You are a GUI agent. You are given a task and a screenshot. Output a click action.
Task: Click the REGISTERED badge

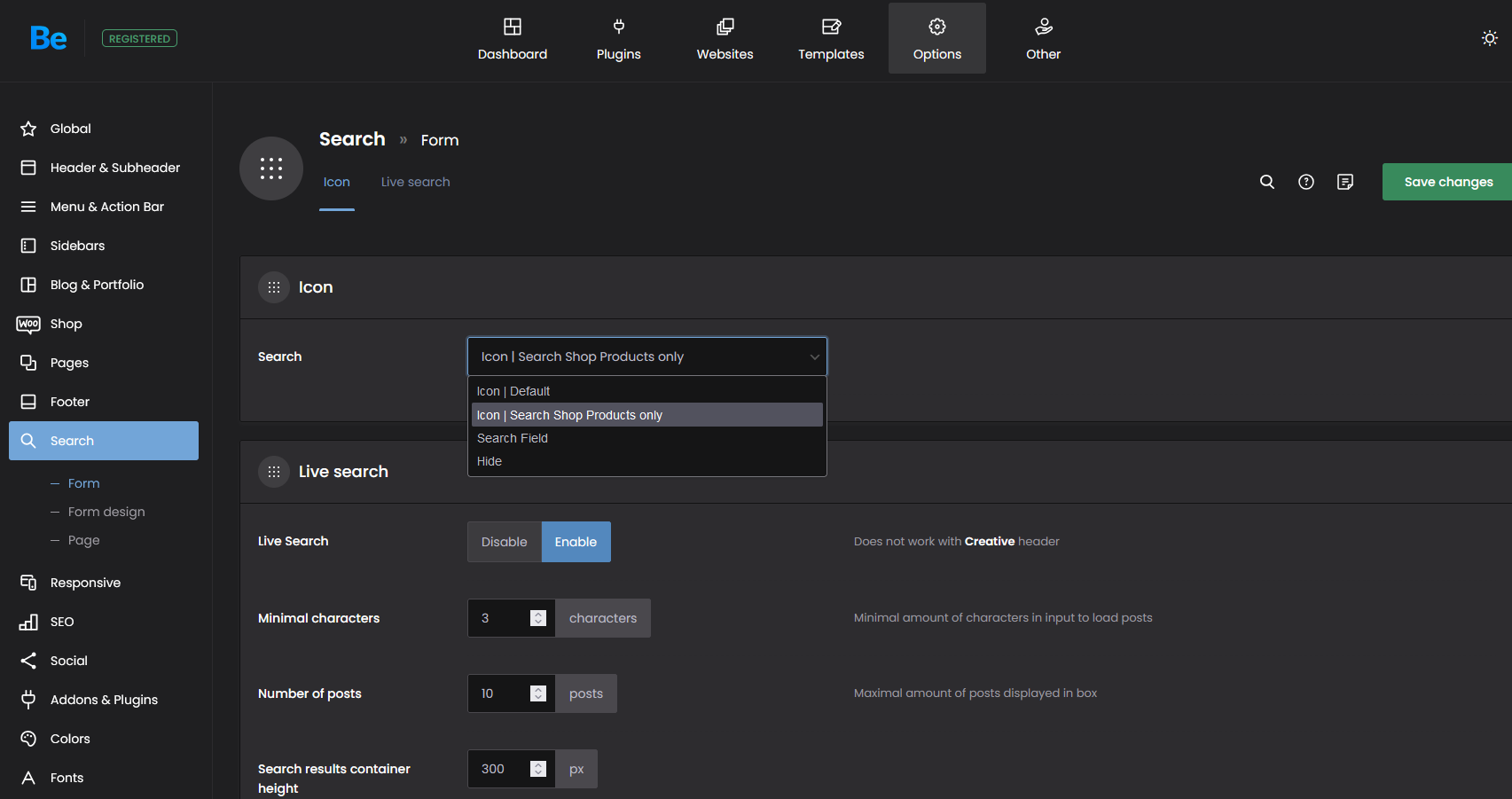[140, 38]
